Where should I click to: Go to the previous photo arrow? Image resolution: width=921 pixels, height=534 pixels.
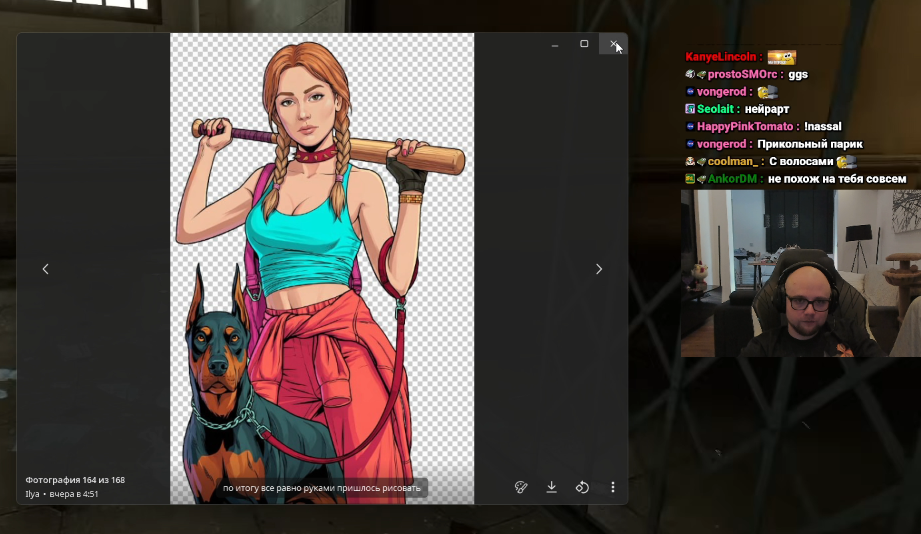(45, 269)
